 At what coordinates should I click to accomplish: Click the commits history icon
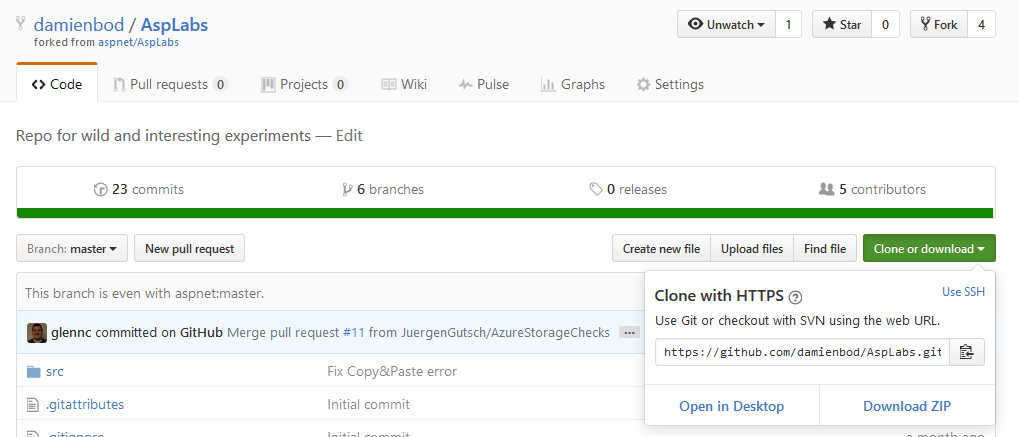click(x=101, y=189)
